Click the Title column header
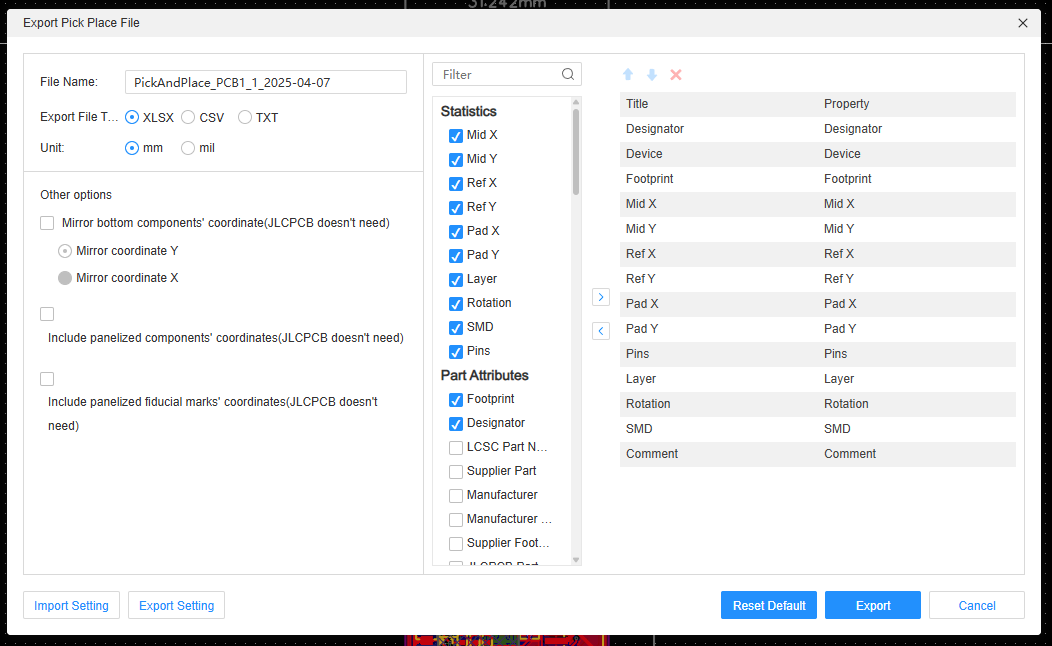1052x646 pixels. (637, 104)
